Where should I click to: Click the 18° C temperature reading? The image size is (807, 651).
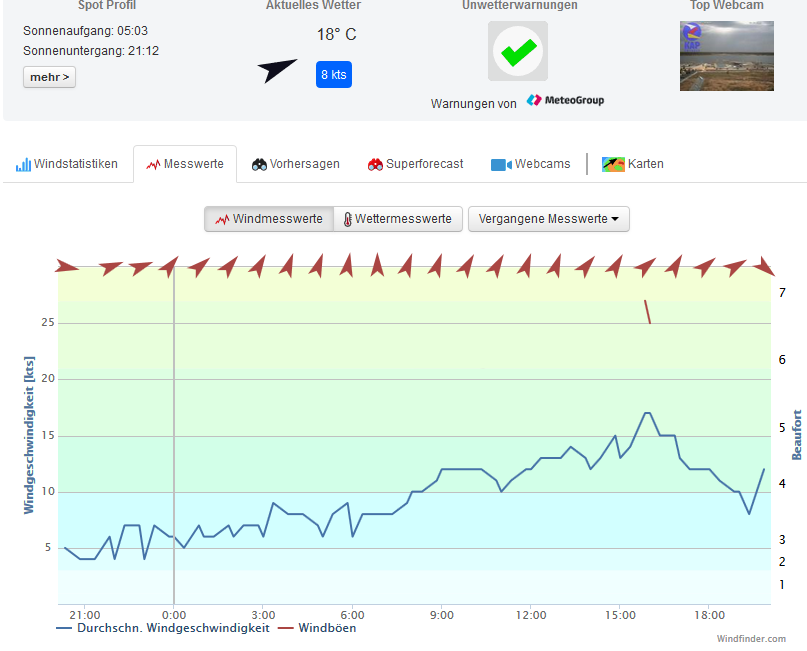tap(337, 34)
